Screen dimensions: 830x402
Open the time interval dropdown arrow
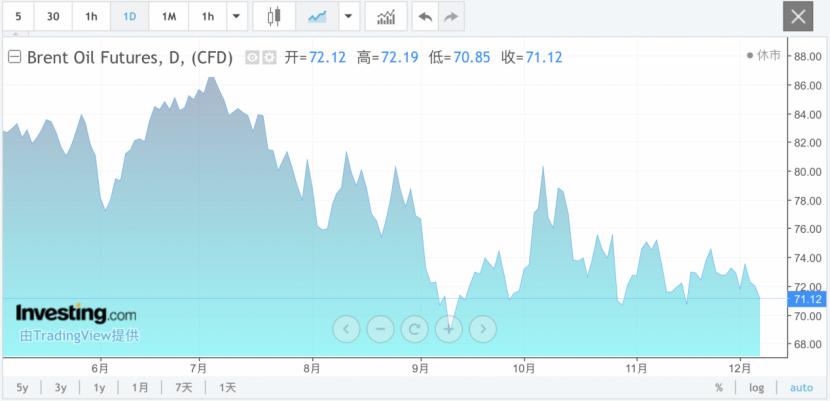tap(236, 17)
